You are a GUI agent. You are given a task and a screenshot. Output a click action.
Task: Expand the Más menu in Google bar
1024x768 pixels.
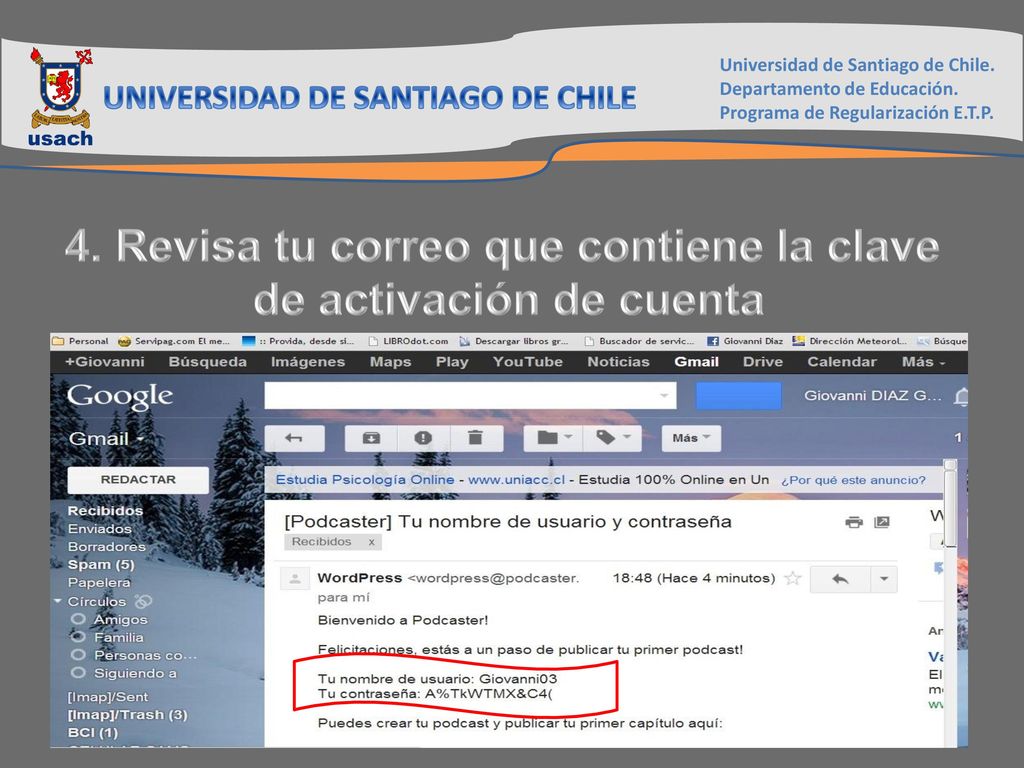coord(923,362)
